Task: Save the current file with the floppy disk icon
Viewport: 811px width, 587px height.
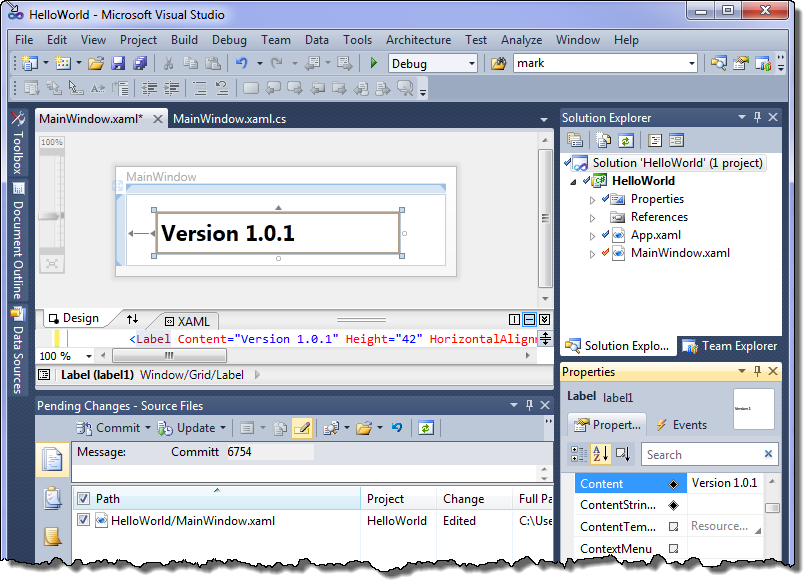Action: click(118, 63)
